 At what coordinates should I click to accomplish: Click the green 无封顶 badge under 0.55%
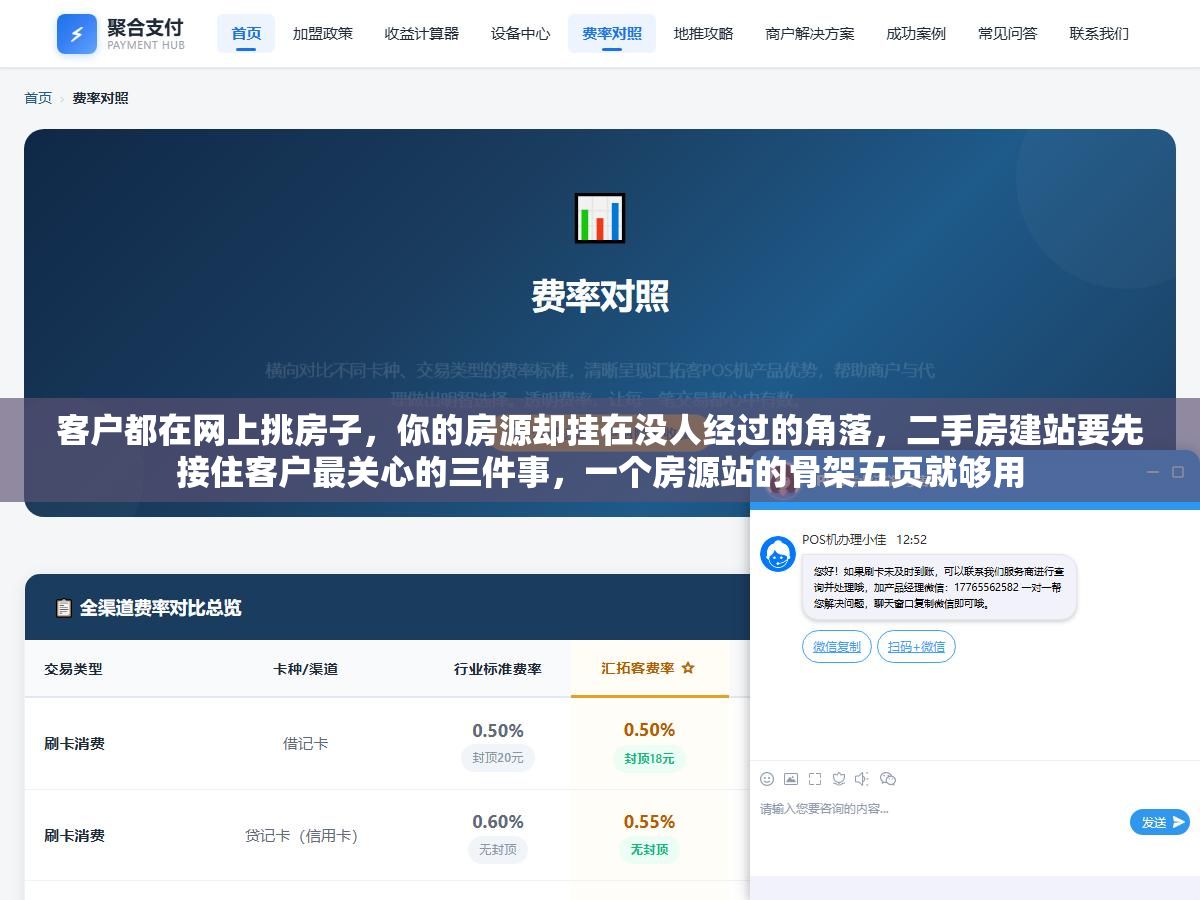click(x=649, y=850)
